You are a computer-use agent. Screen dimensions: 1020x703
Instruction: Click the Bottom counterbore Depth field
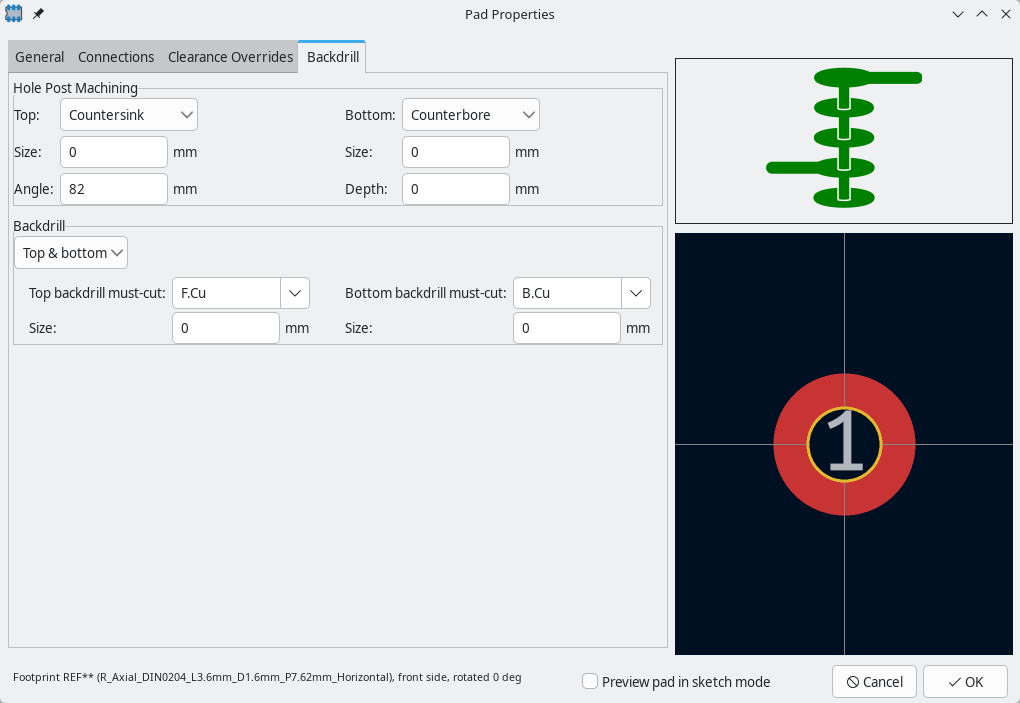(x=455, y=189)
